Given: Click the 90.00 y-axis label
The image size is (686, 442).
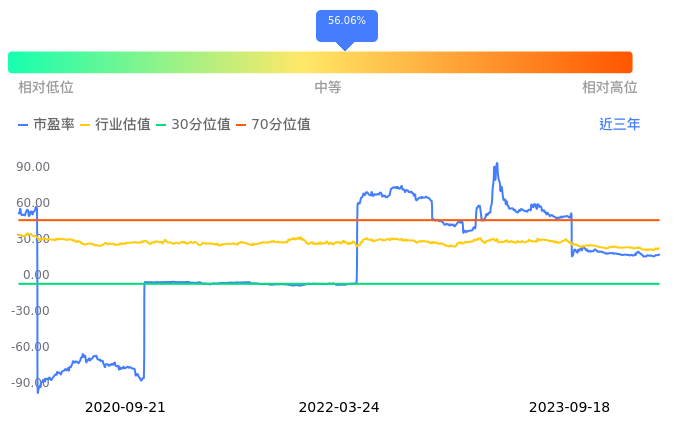Looking at the screenshot, I should [33, 167].
